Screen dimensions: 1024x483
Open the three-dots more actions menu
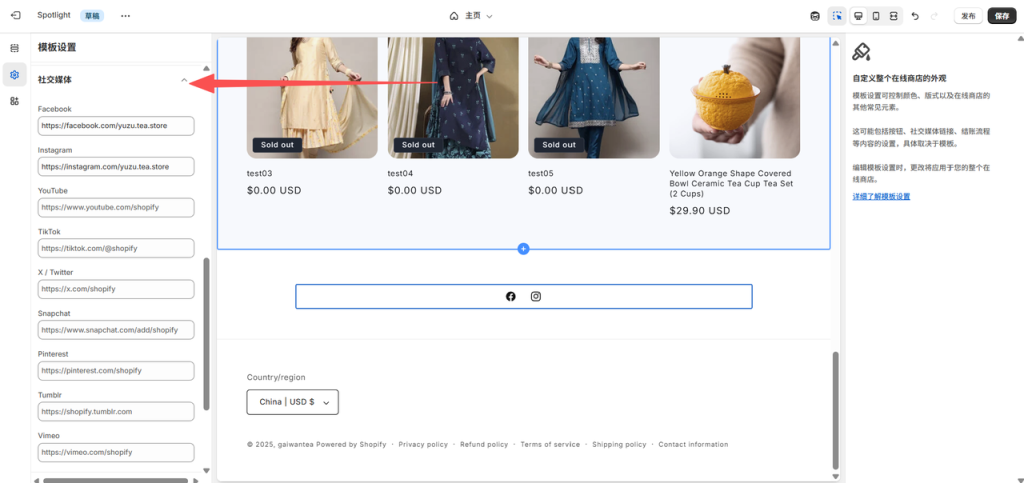coord(125,16)
